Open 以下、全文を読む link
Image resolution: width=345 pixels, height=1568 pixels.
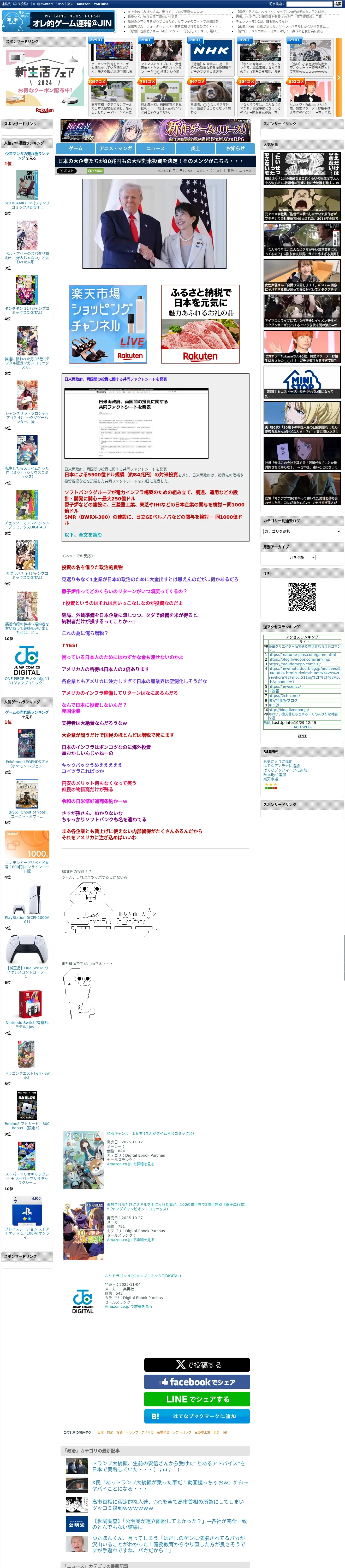[x=83, y=535]
